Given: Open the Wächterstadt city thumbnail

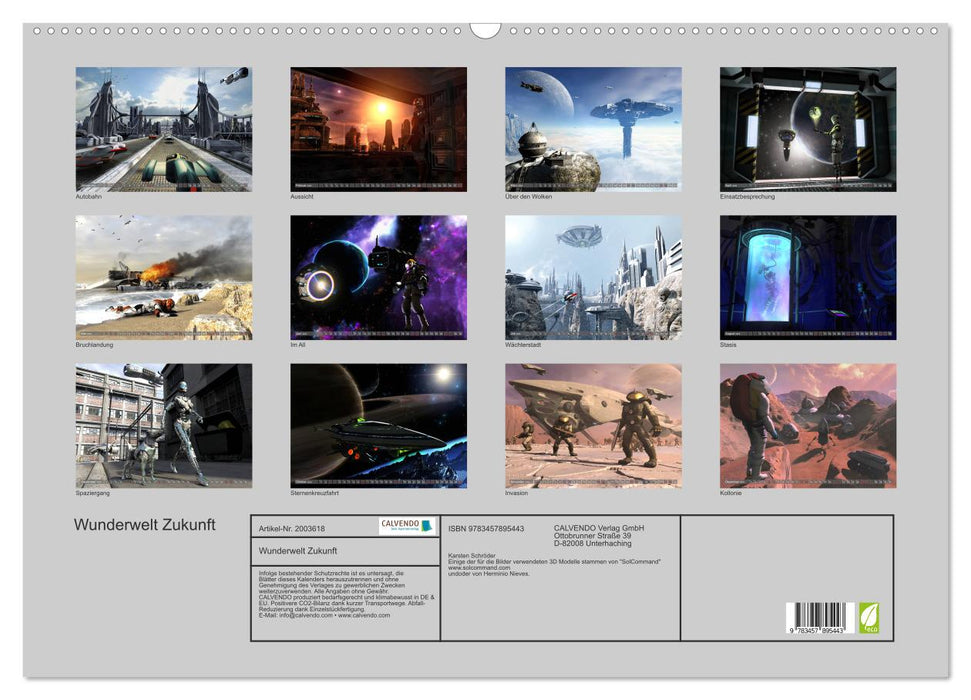Looking at the screenshot, I should (x=593, y=277).
